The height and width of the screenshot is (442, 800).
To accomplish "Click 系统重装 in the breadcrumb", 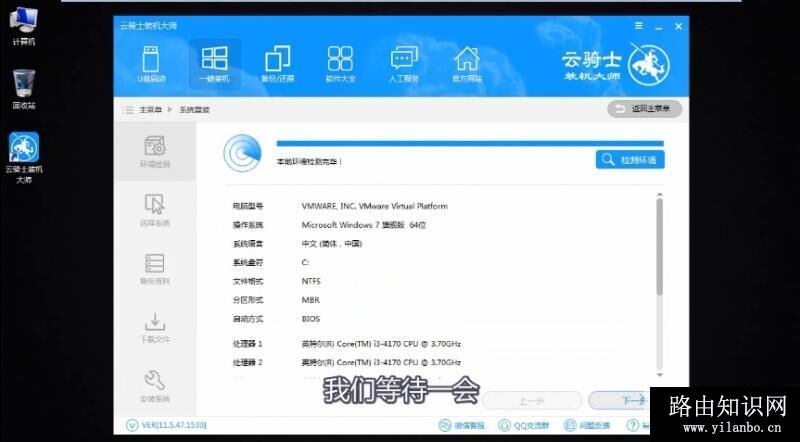I will pyautogui.click(x=194, y=110).
